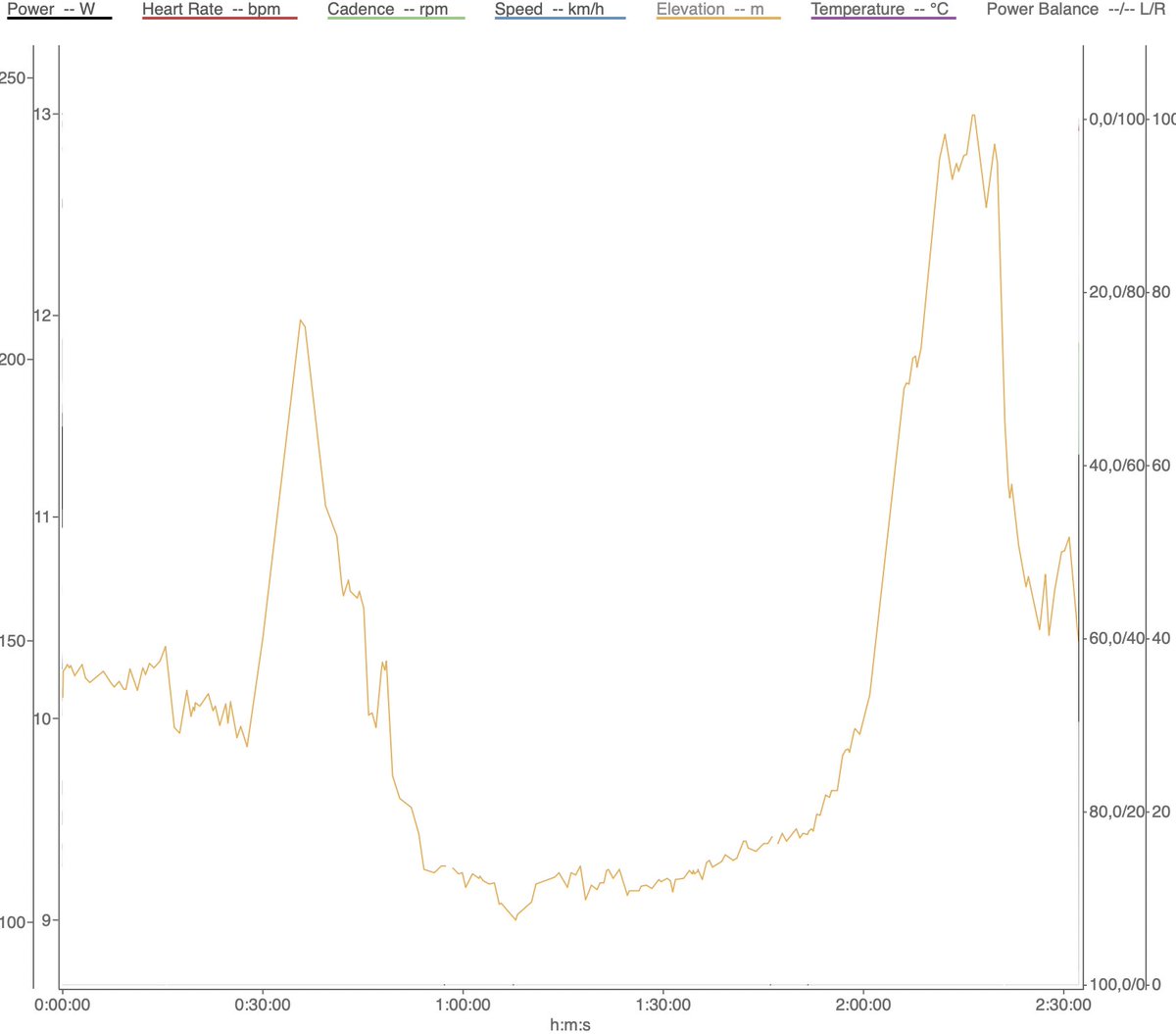
Task: Click the first elevation peak near 0:35
Action: 301,320
